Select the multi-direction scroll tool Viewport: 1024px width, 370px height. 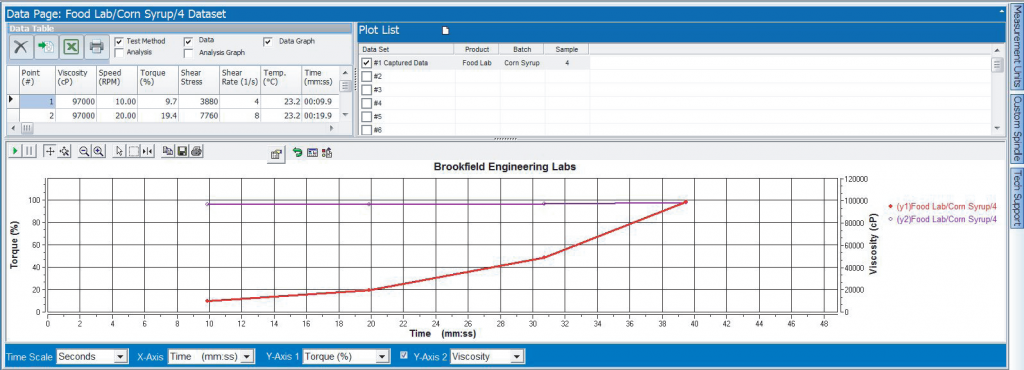64,151
